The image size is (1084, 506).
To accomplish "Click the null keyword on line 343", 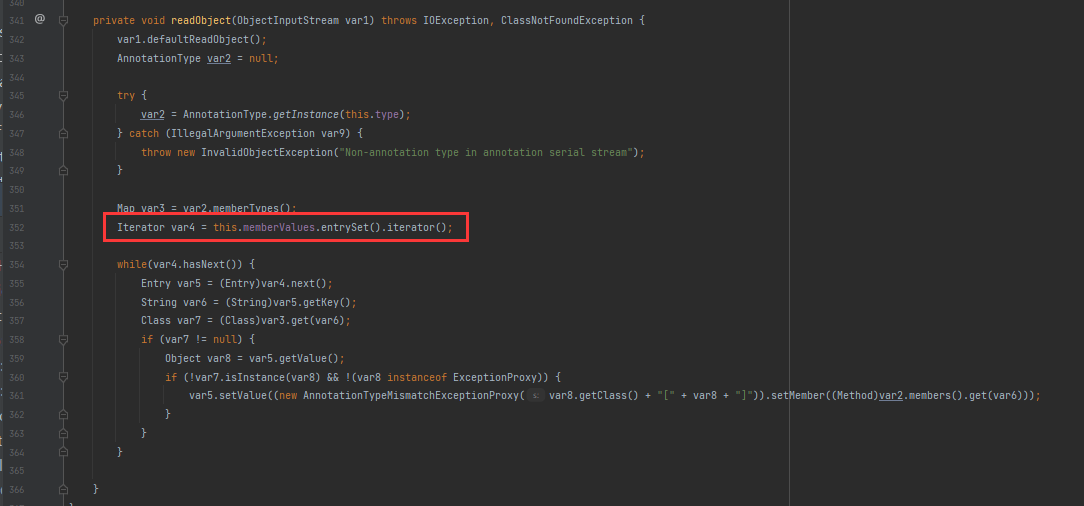I will click(x=261, y=58).
